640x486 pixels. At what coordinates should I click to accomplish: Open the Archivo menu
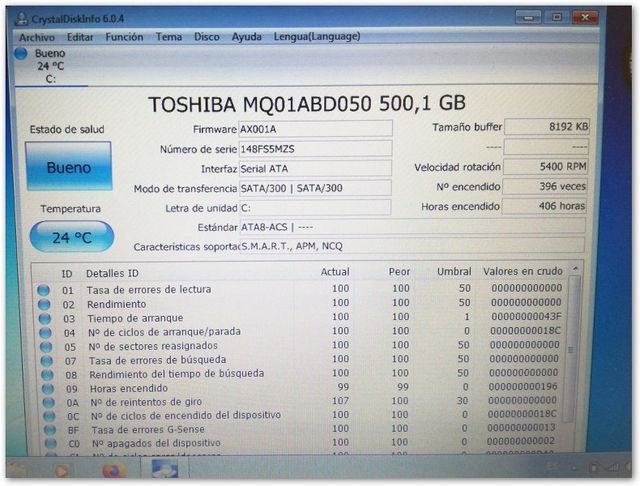(37, 37)
